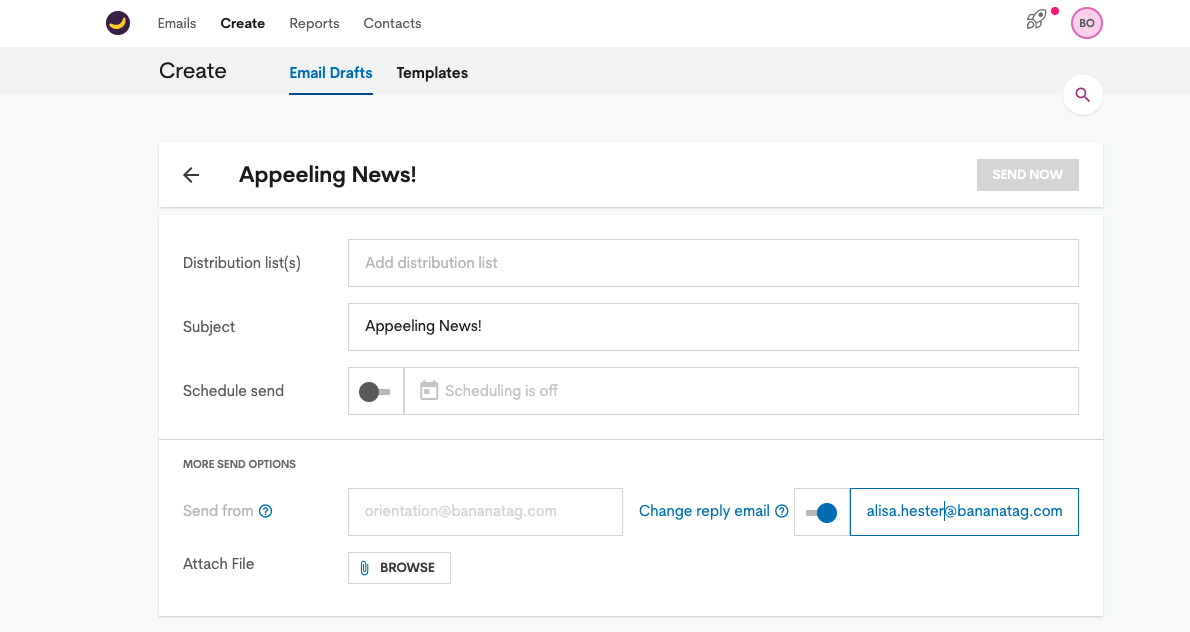
Task: Open the Emails menu
Action: [177, 24]
